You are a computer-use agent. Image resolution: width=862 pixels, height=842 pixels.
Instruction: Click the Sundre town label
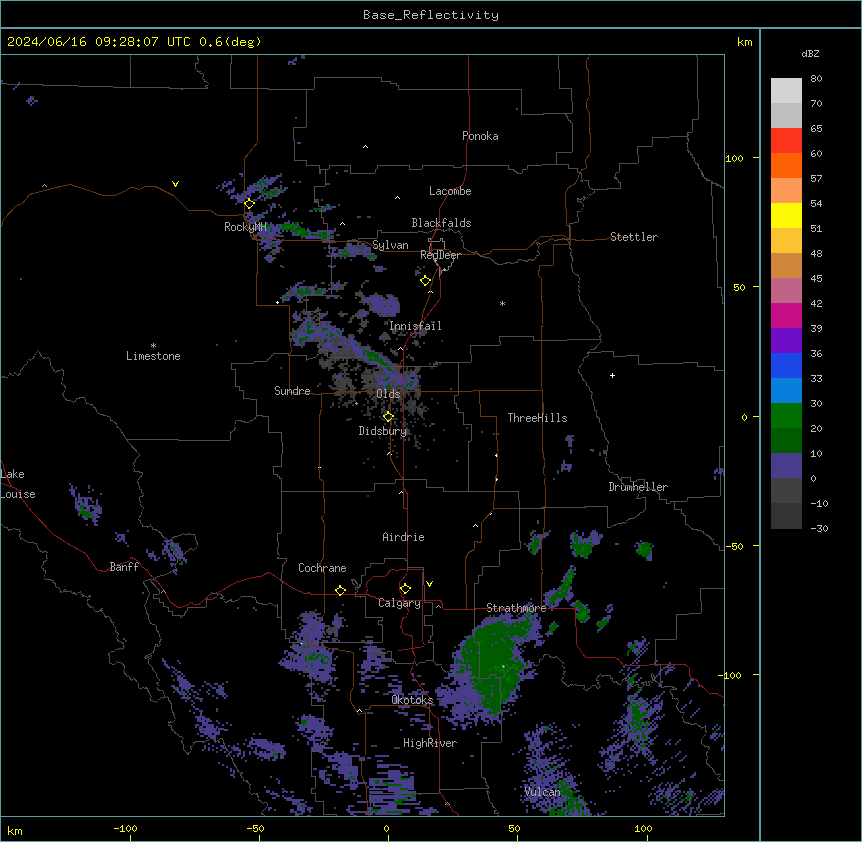(292, 391)
